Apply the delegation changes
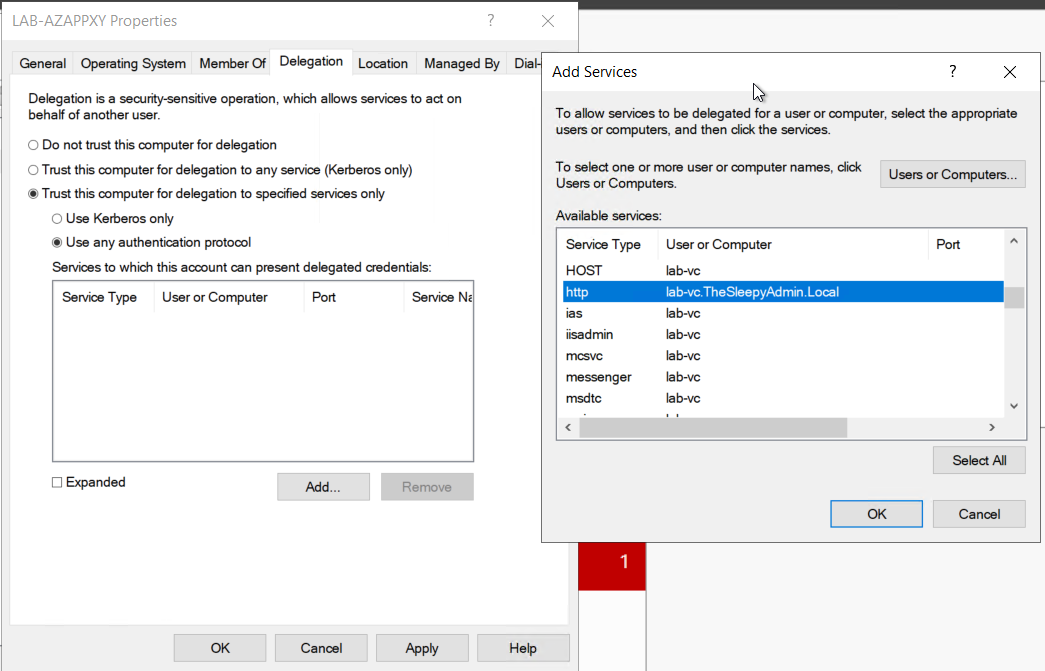Screen dimensions: 1045x671 click(422, 648)
